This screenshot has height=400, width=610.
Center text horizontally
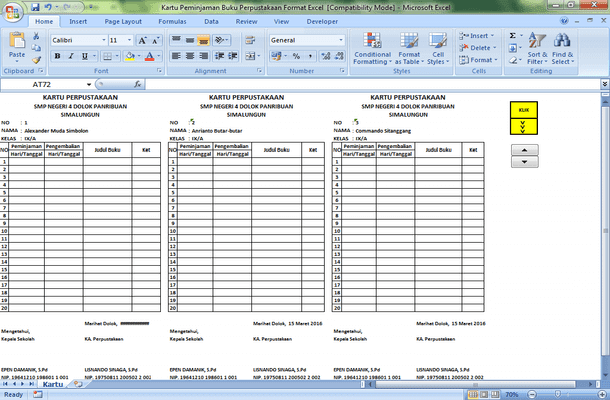click(190, 56)
